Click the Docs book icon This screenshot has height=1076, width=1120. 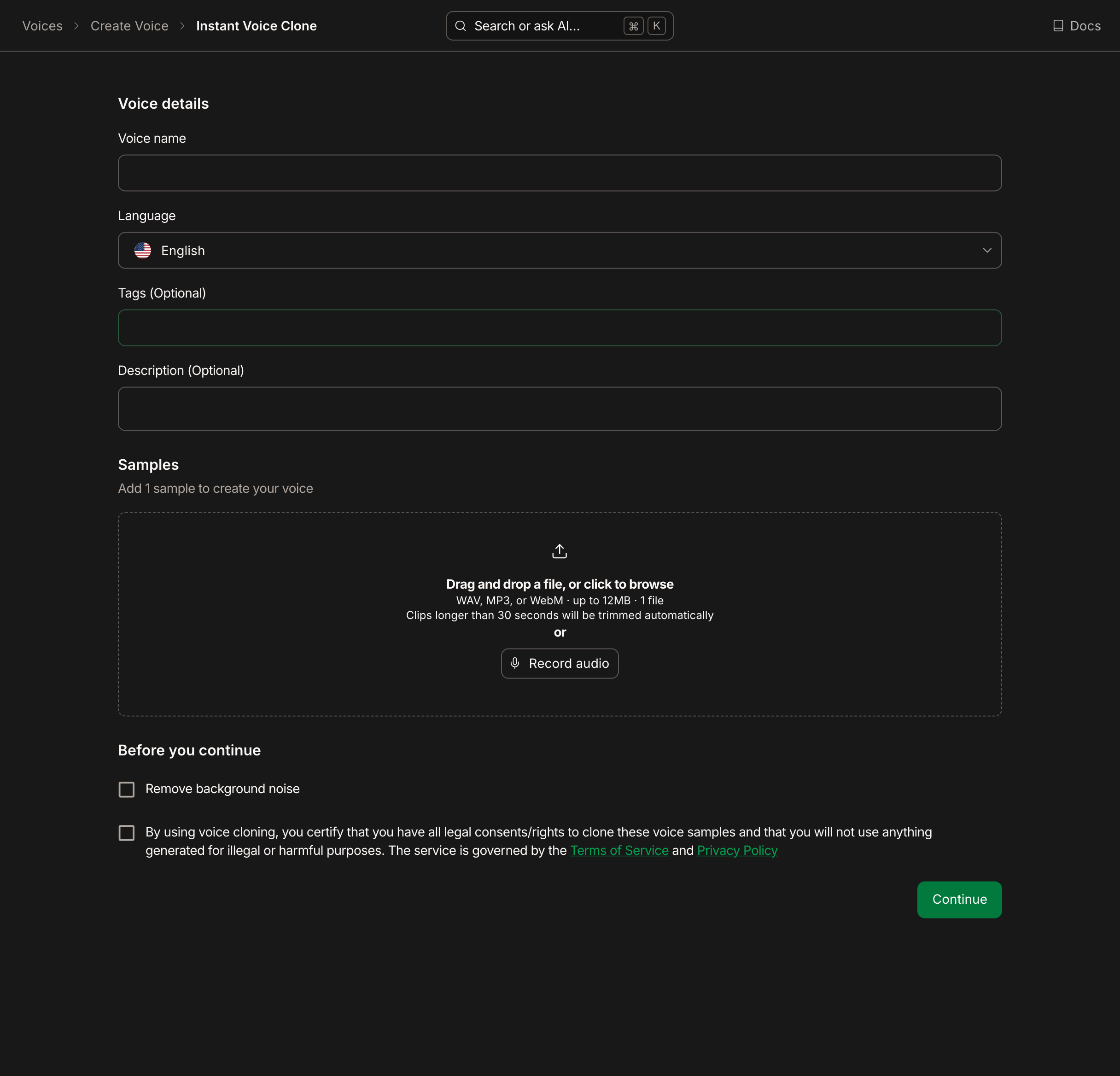[1058, 26]
